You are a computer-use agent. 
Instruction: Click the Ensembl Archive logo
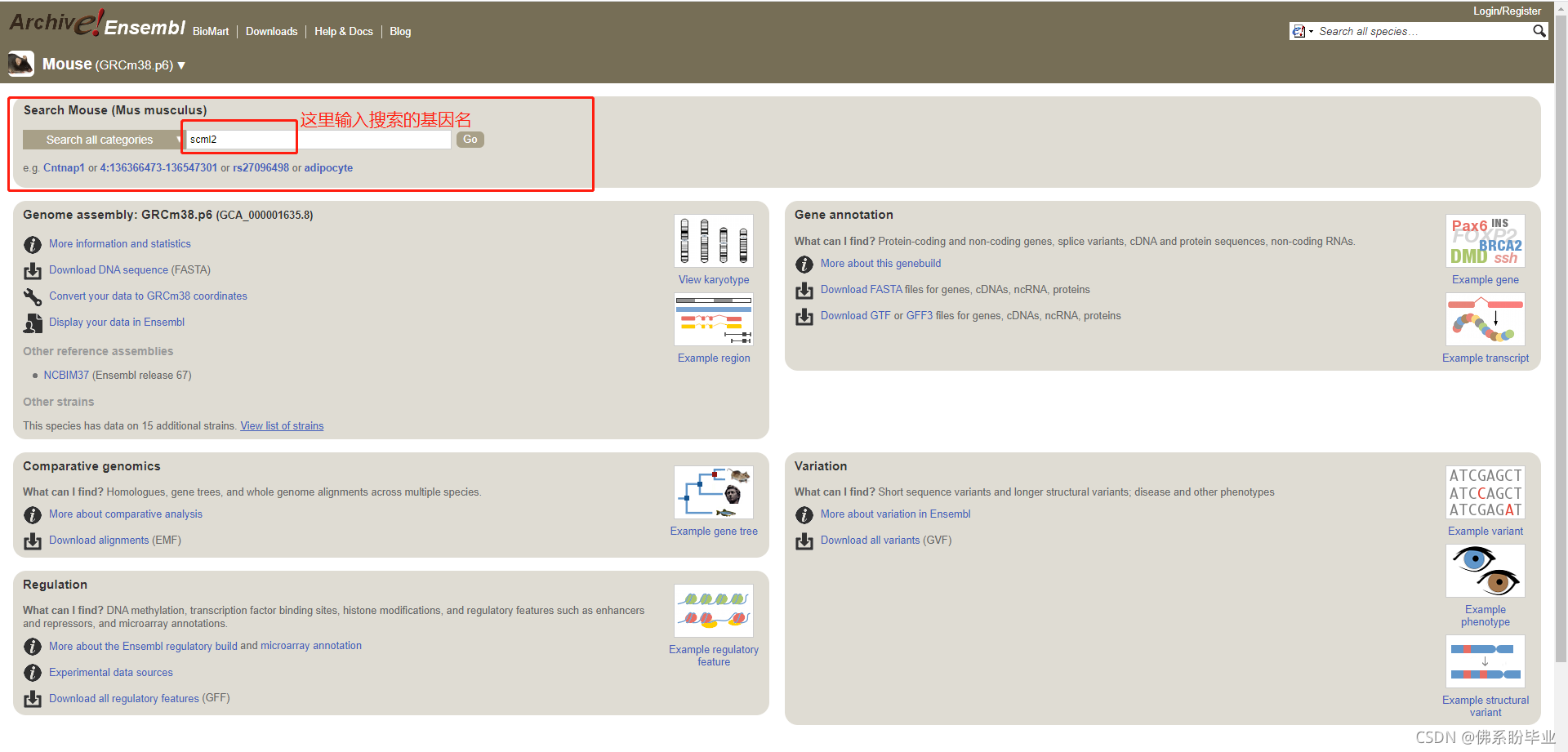(97, 23)
